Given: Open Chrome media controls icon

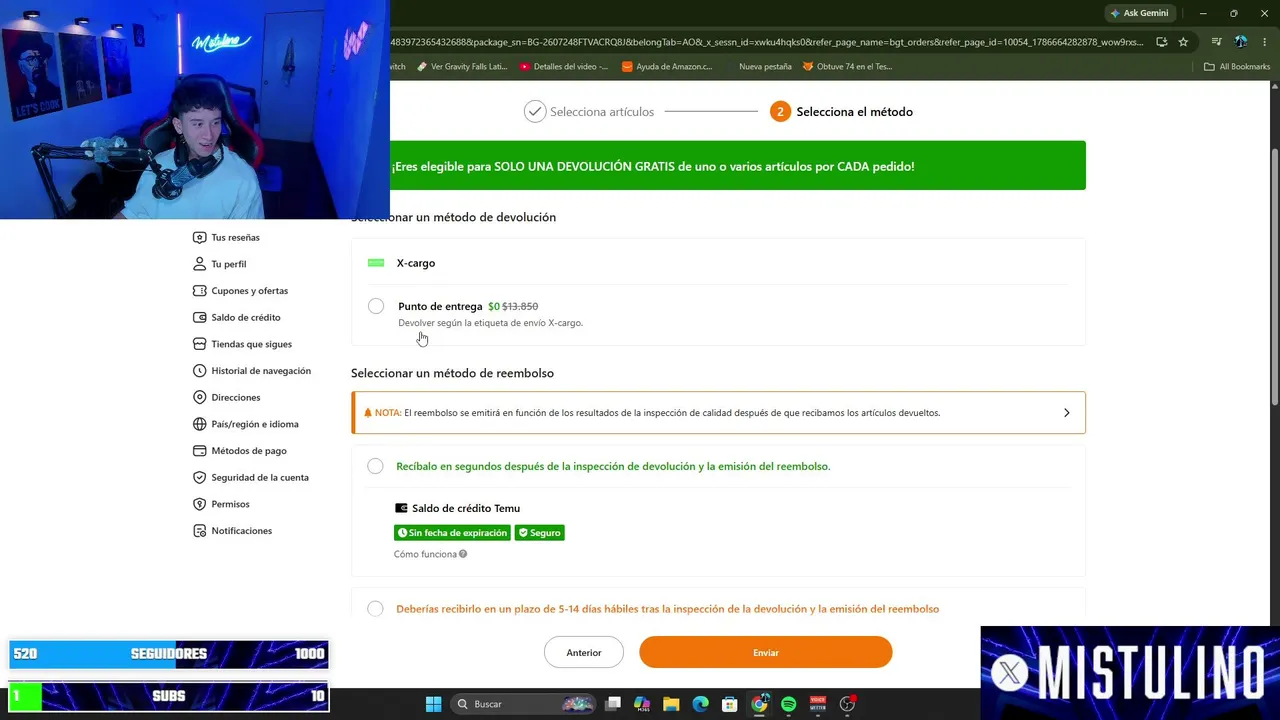Looking at the screenshot, I should 1216,42.
